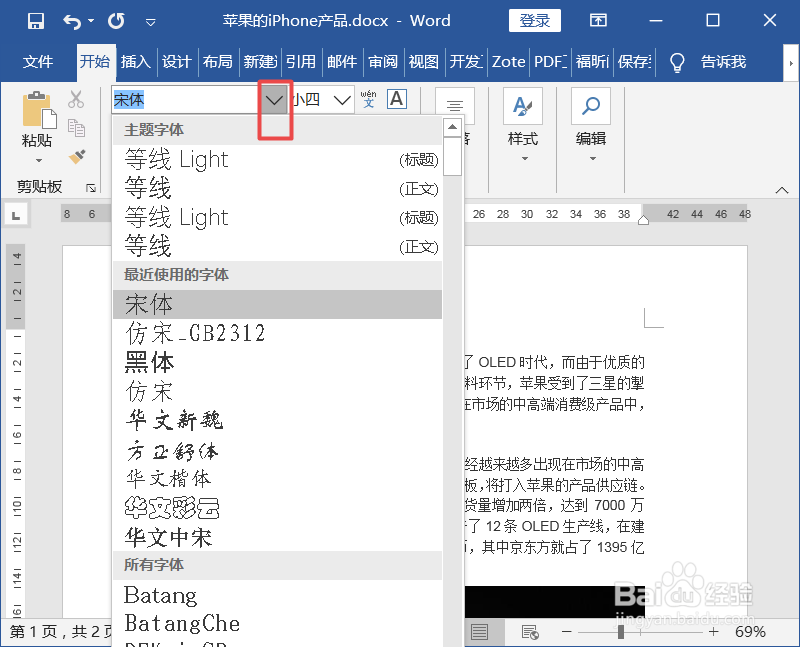Switch to the 视图 tab

[424, 62]
